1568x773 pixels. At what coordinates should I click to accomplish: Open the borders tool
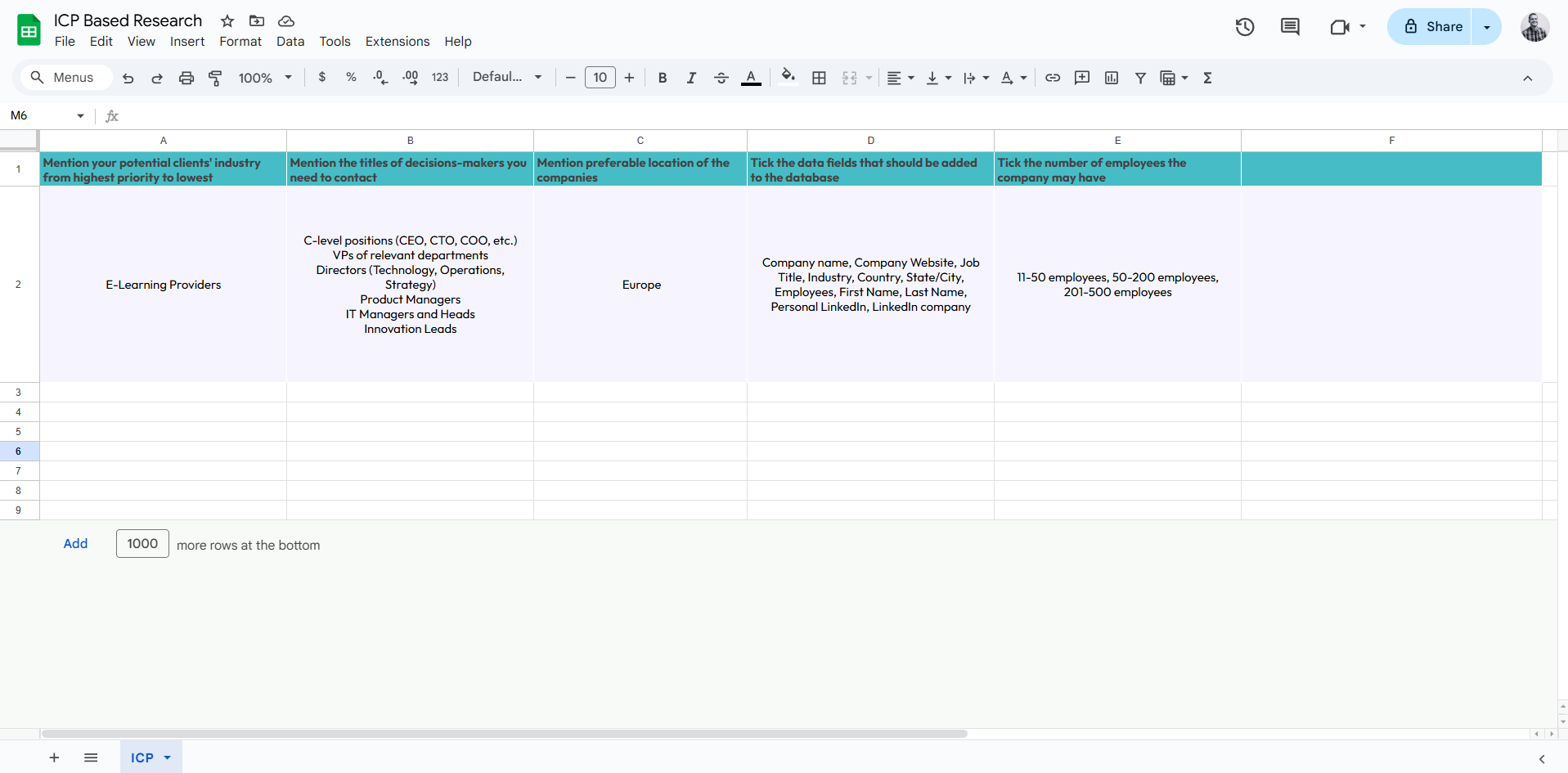point(819,78)
